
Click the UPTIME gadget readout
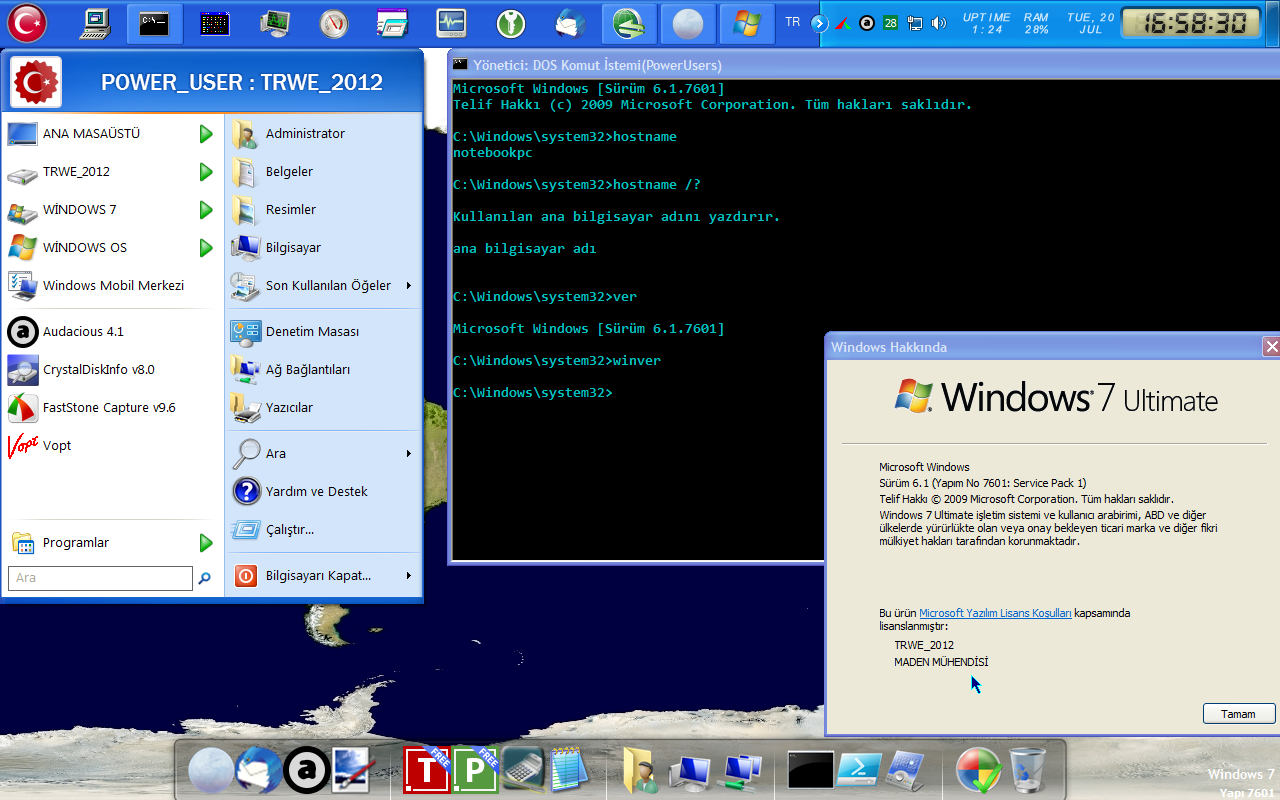point(987,23)
